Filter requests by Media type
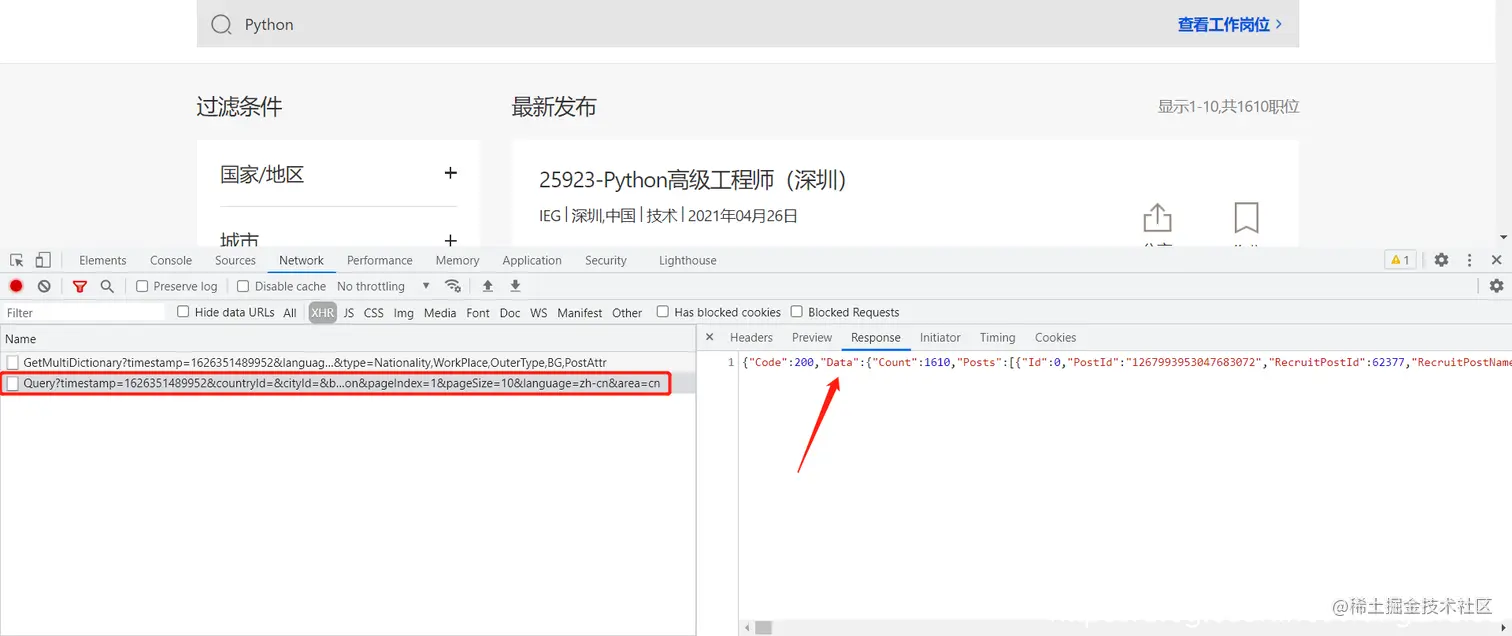Viewport: 1512px width, 636px height. click(x=440, y=313)
